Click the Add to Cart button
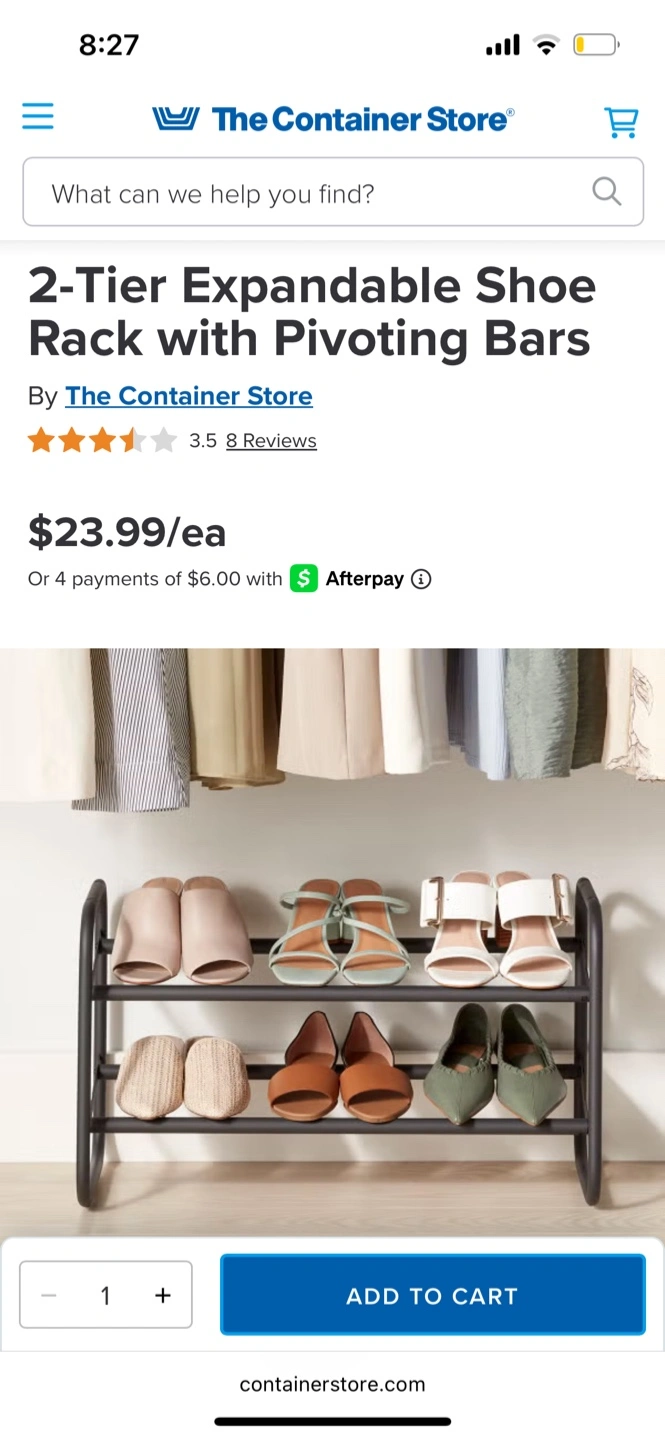 click(433, 1295)
